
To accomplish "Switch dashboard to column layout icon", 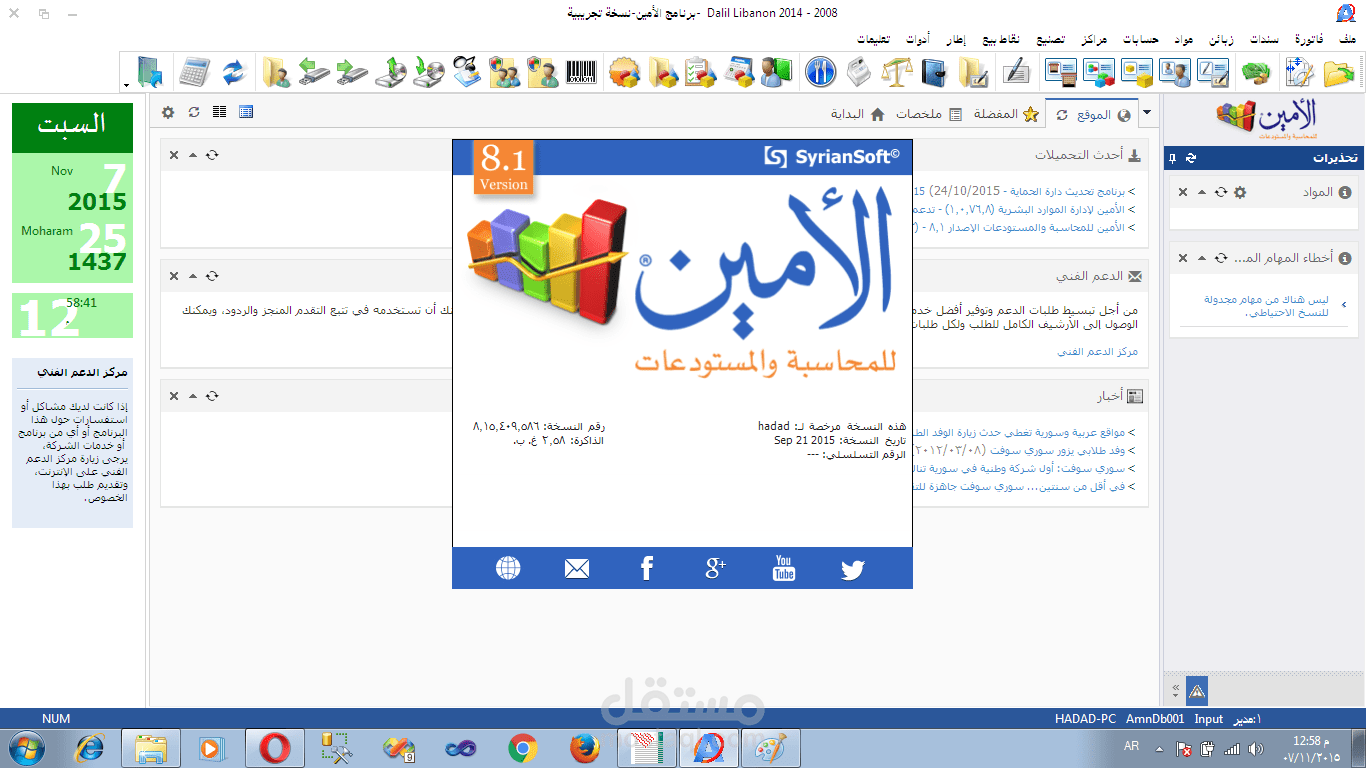I will [x=220, y=112].
